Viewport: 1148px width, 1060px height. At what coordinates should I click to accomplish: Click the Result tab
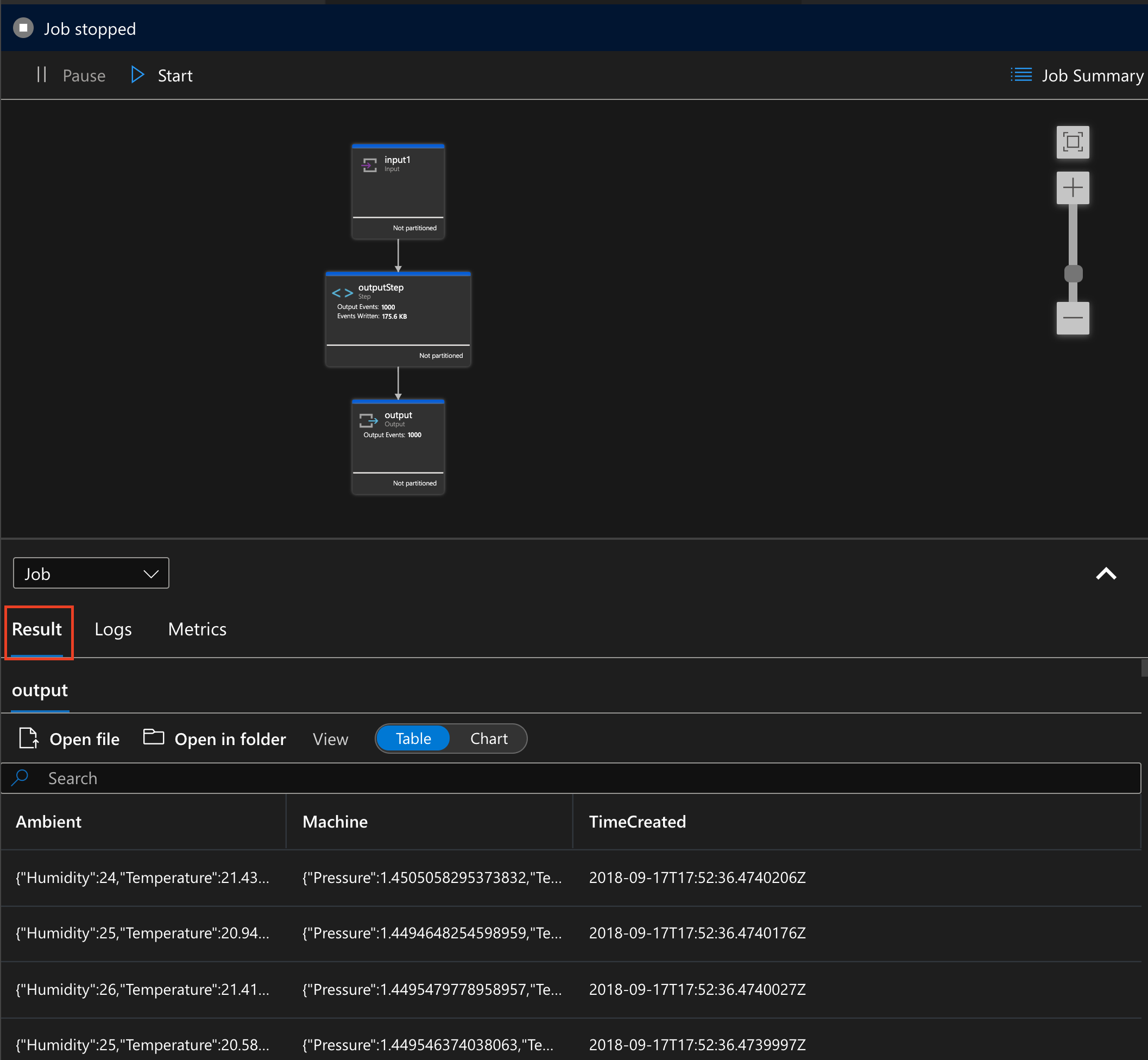click(36, 629)
